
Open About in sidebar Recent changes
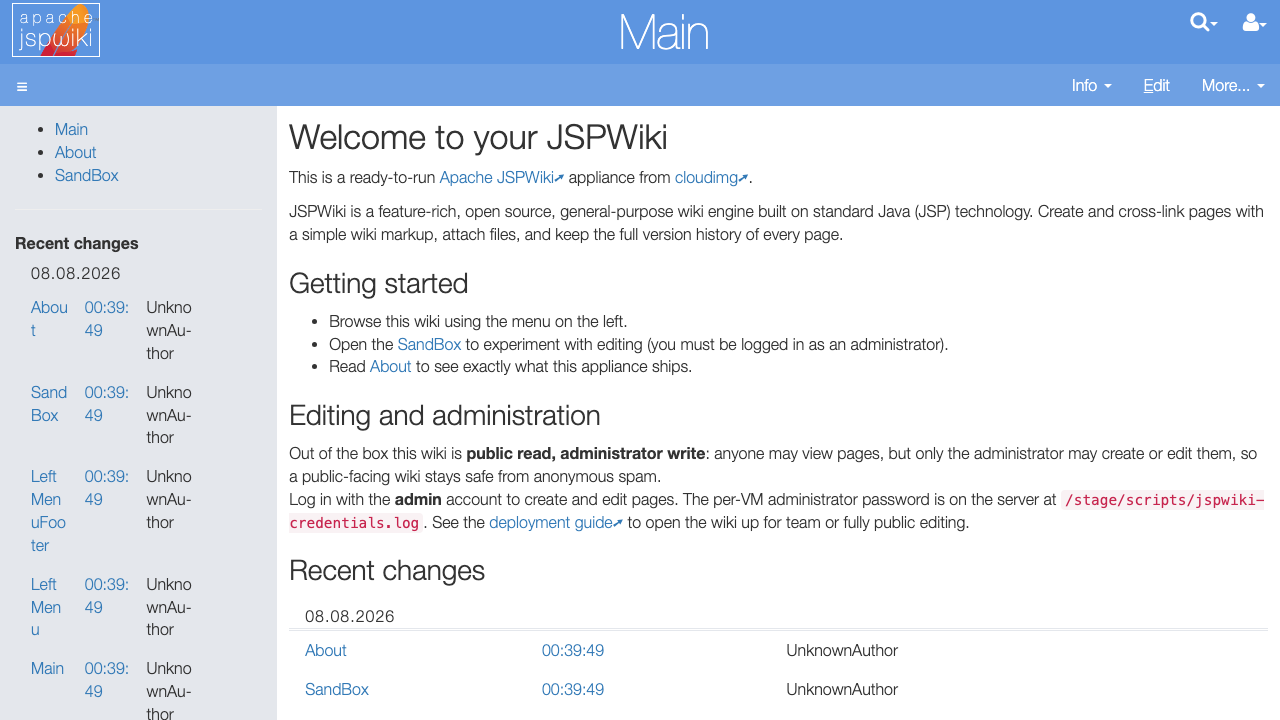(x=49, y=319)
